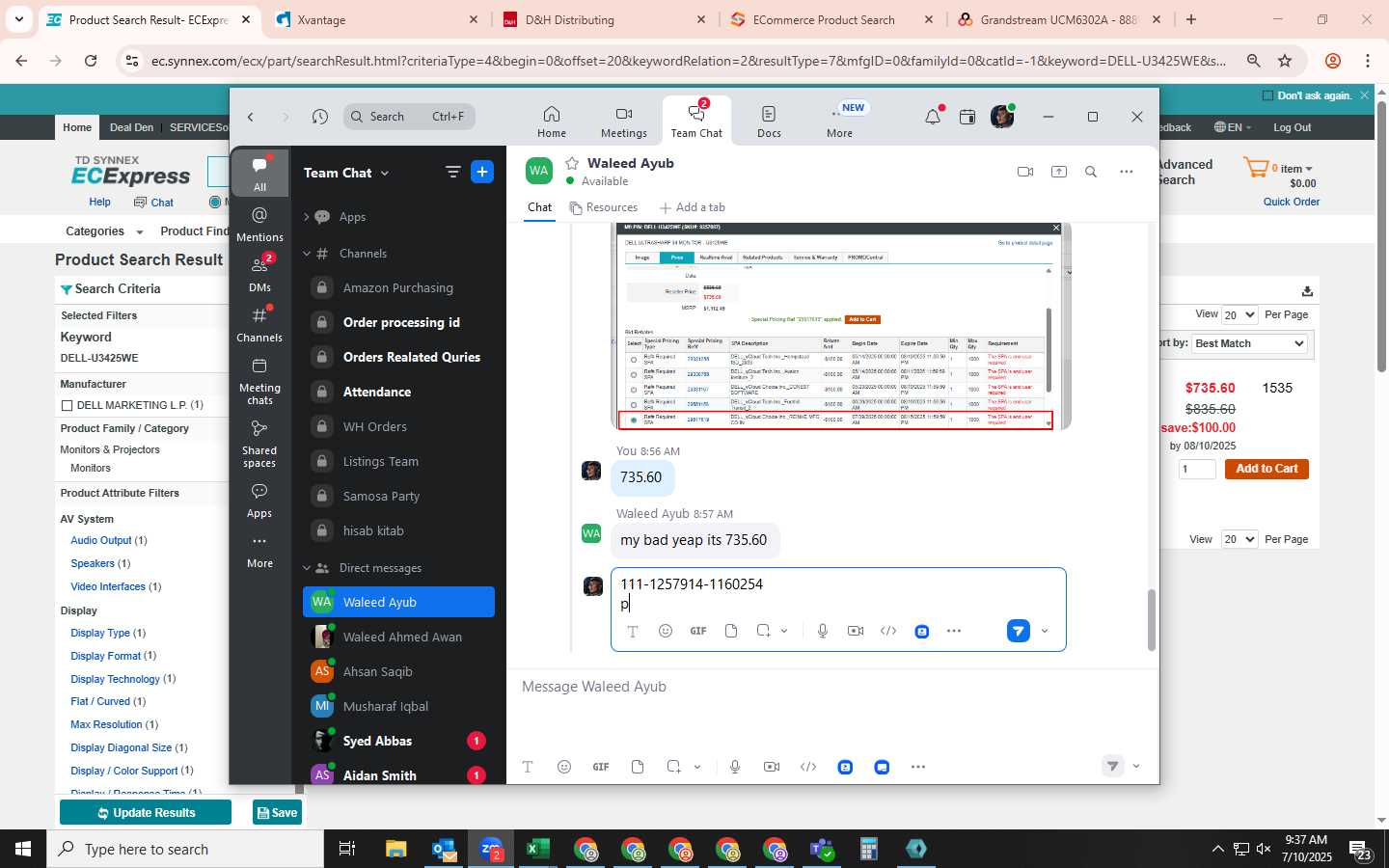Open DMs in Zoom sidebar
1389x868 pixels.
tap(259, 274)
